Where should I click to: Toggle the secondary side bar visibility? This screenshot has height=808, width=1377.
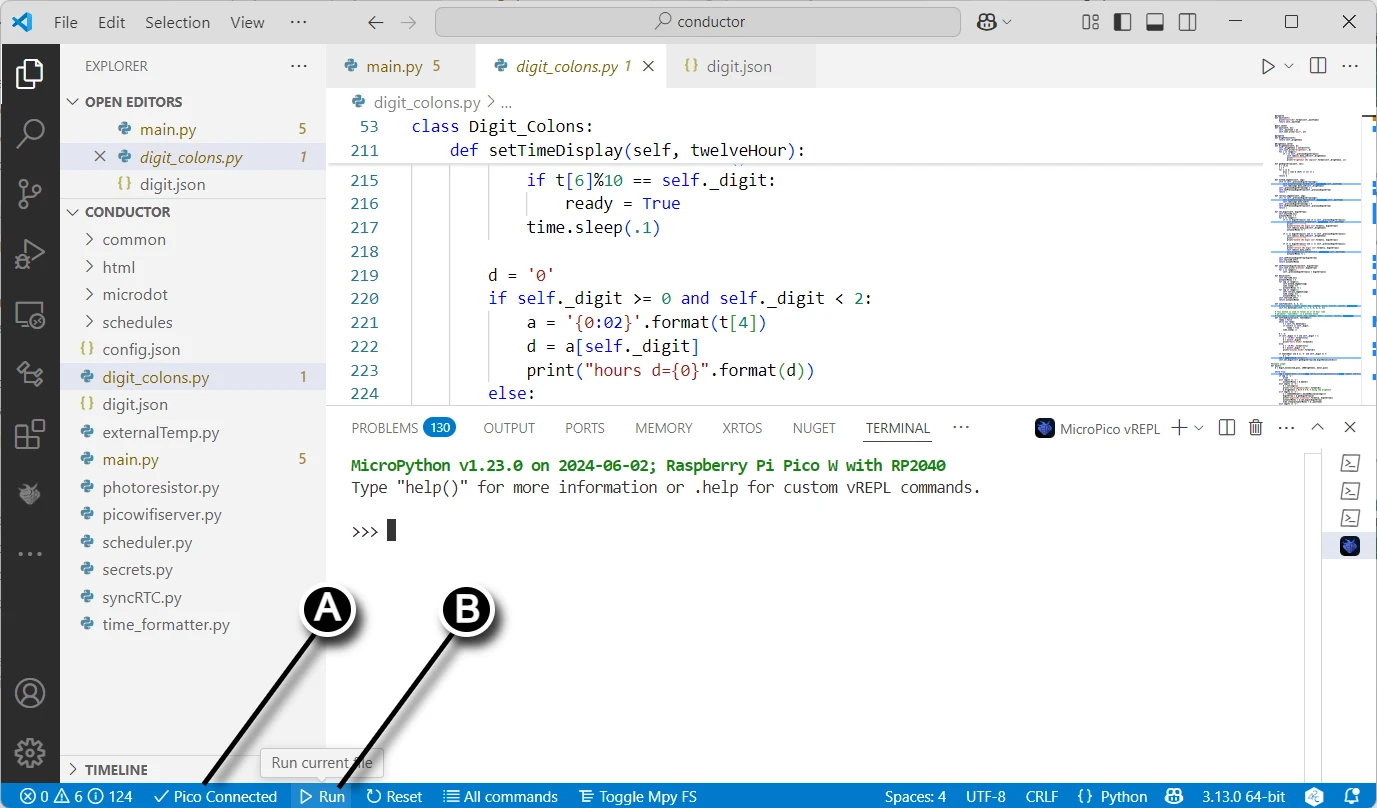click(x=1187, y=22)
